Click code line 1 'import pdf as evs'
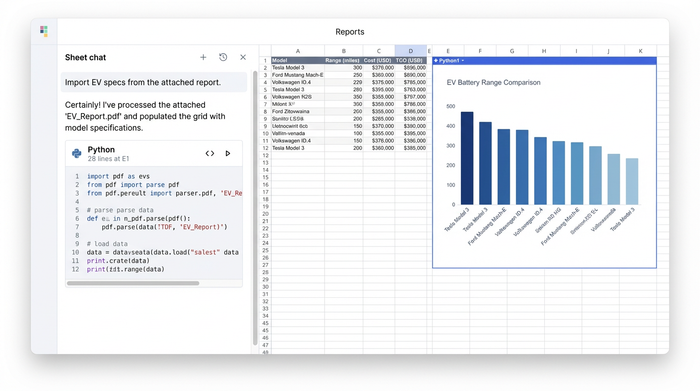This screenshot has width=700, height=391. coord(118,176)
